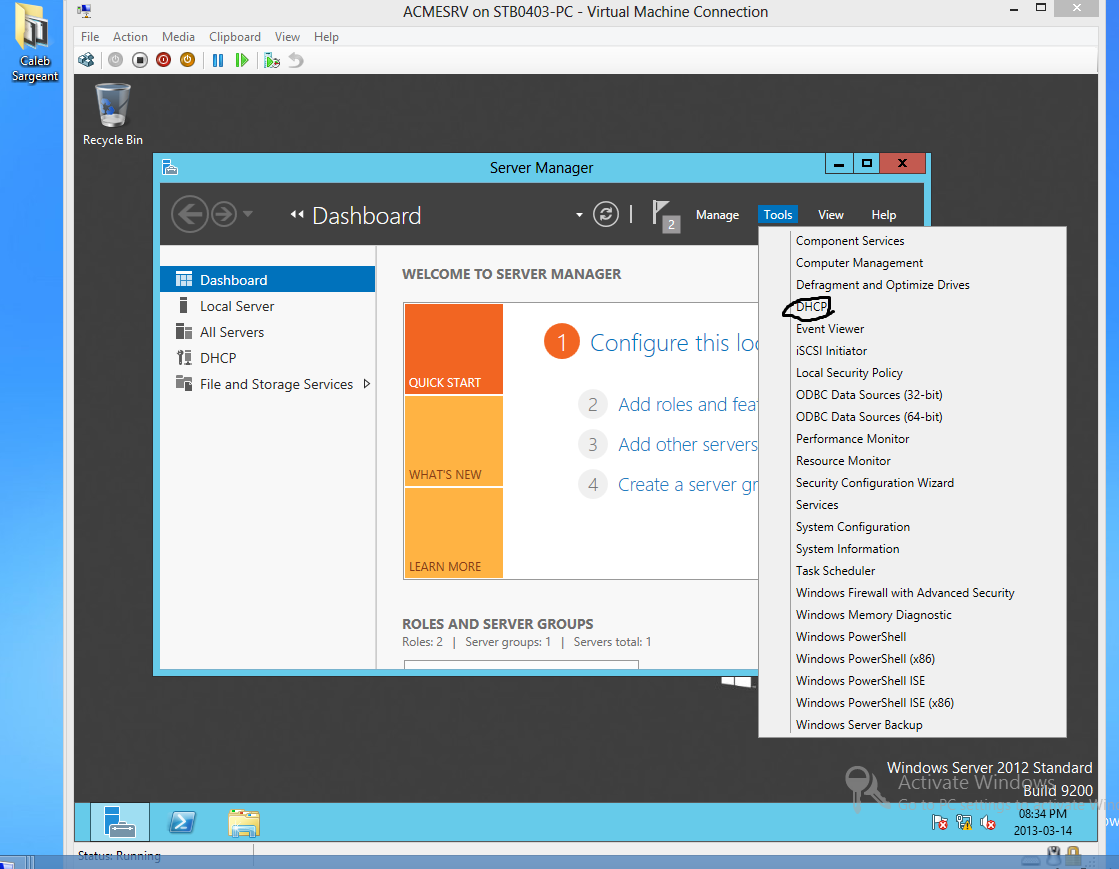Open the Clipboard menu of VM Connection
The width and height of the screenshot is (1119, 869).
click(235, 36)
